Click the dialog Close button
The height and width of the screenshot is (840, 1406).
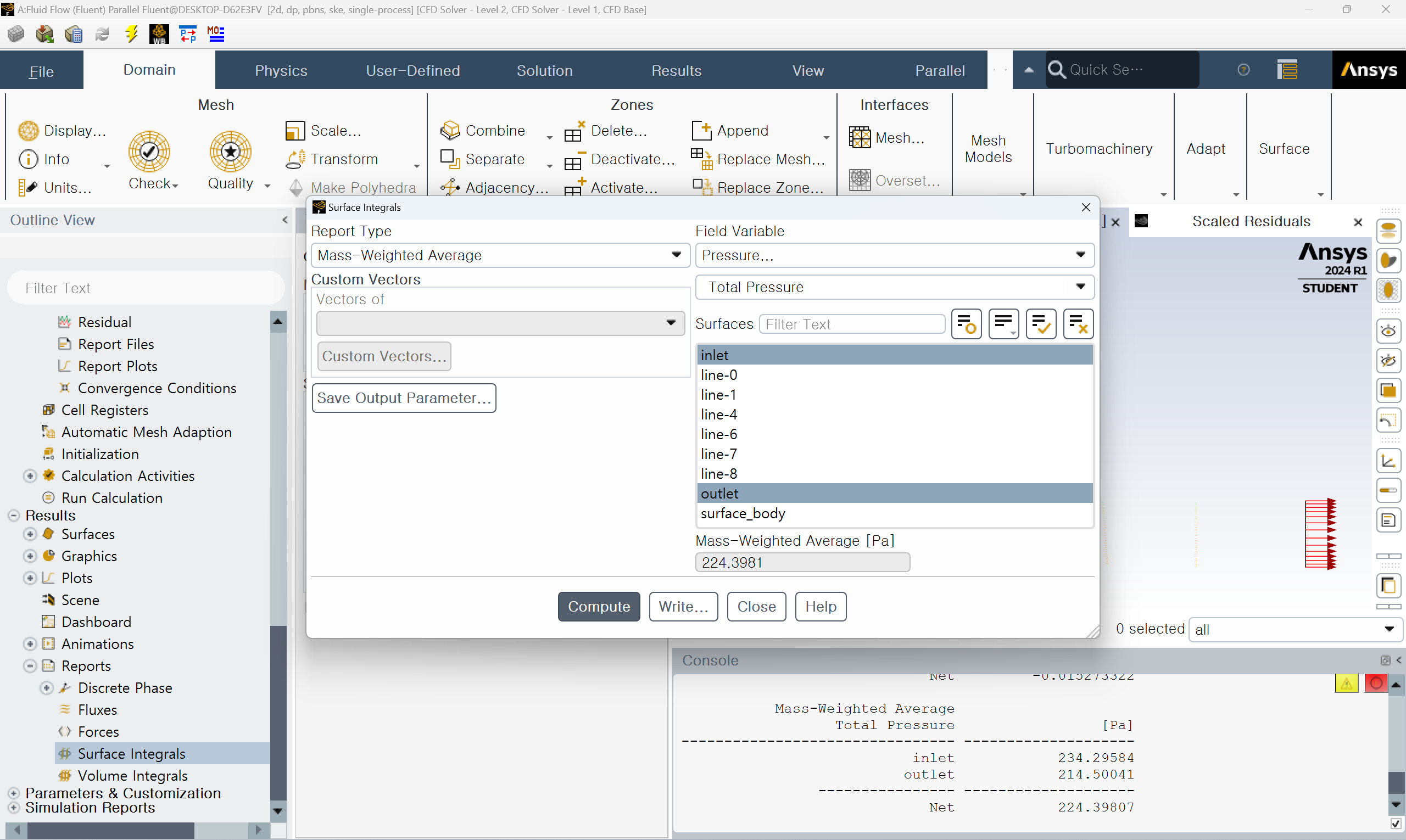(756, 607)
